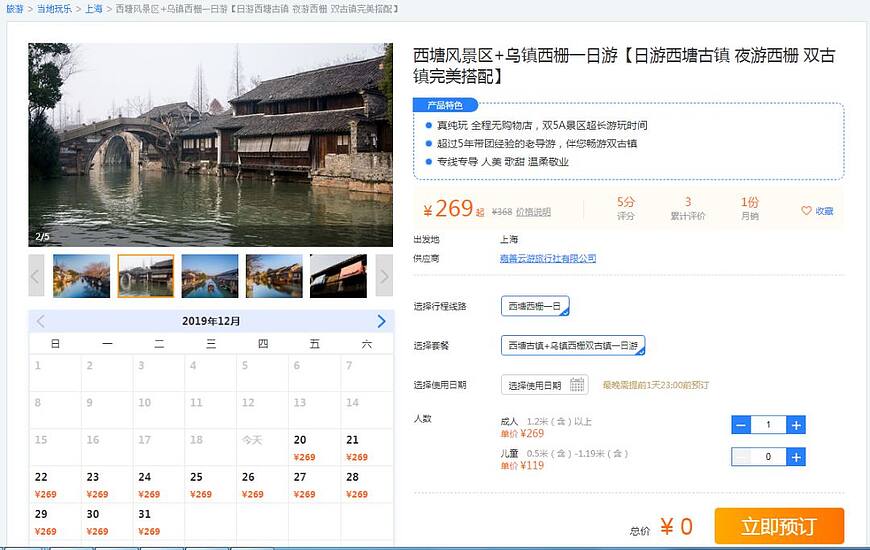Pick December 28 on the calendar
Screen dimensions: 870x550
(x=367, y=485)
